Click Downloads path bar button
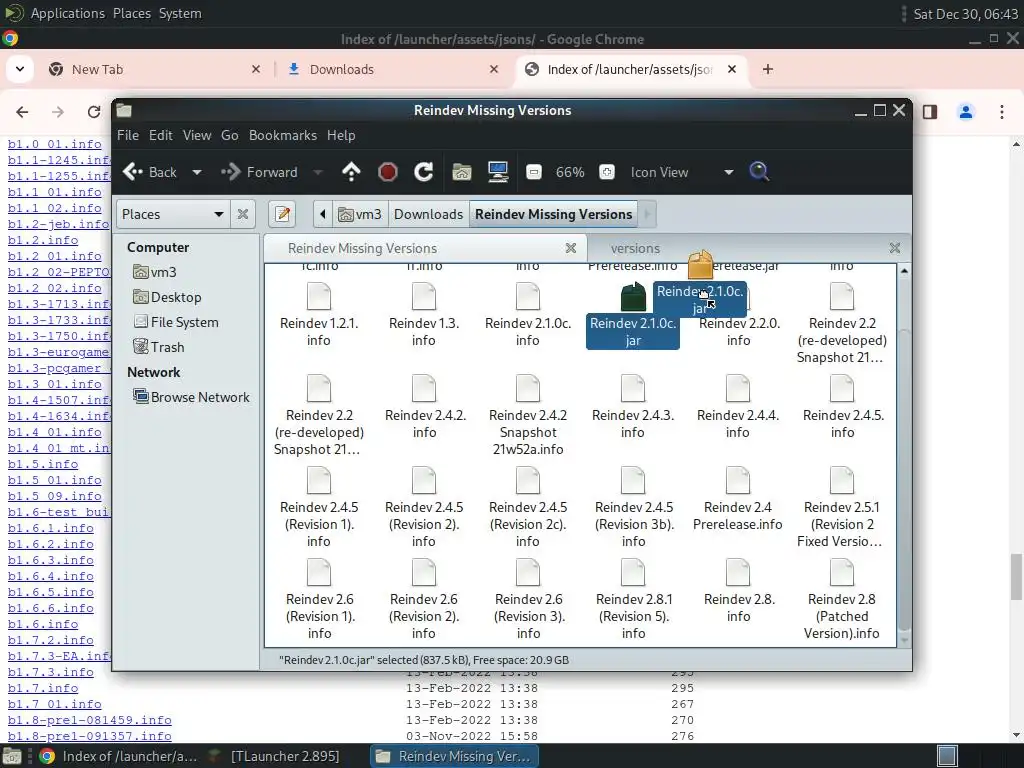The width and height of the screenshot is (1024, 768). (428, 214)
